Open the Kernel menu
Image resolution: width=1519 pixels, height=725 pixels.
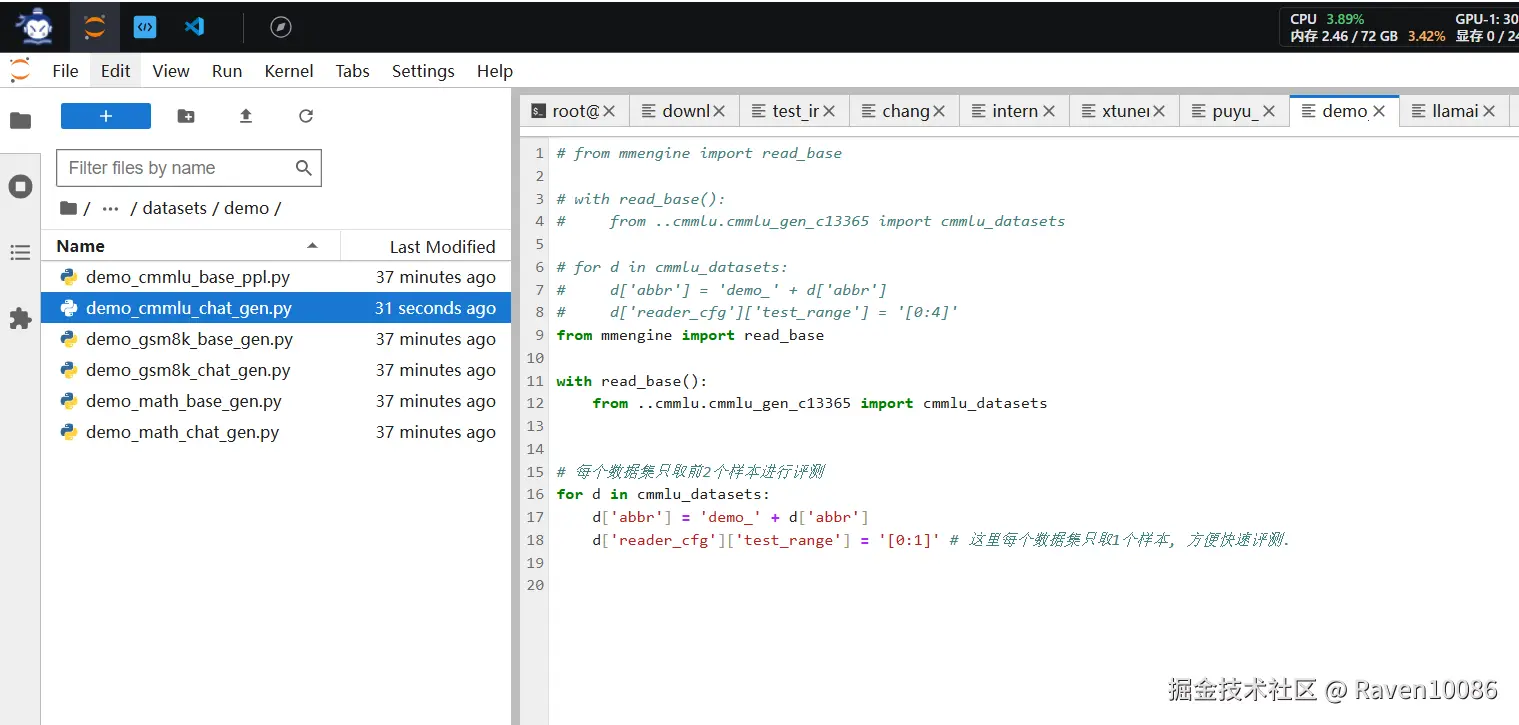click(x=289, y=71)
